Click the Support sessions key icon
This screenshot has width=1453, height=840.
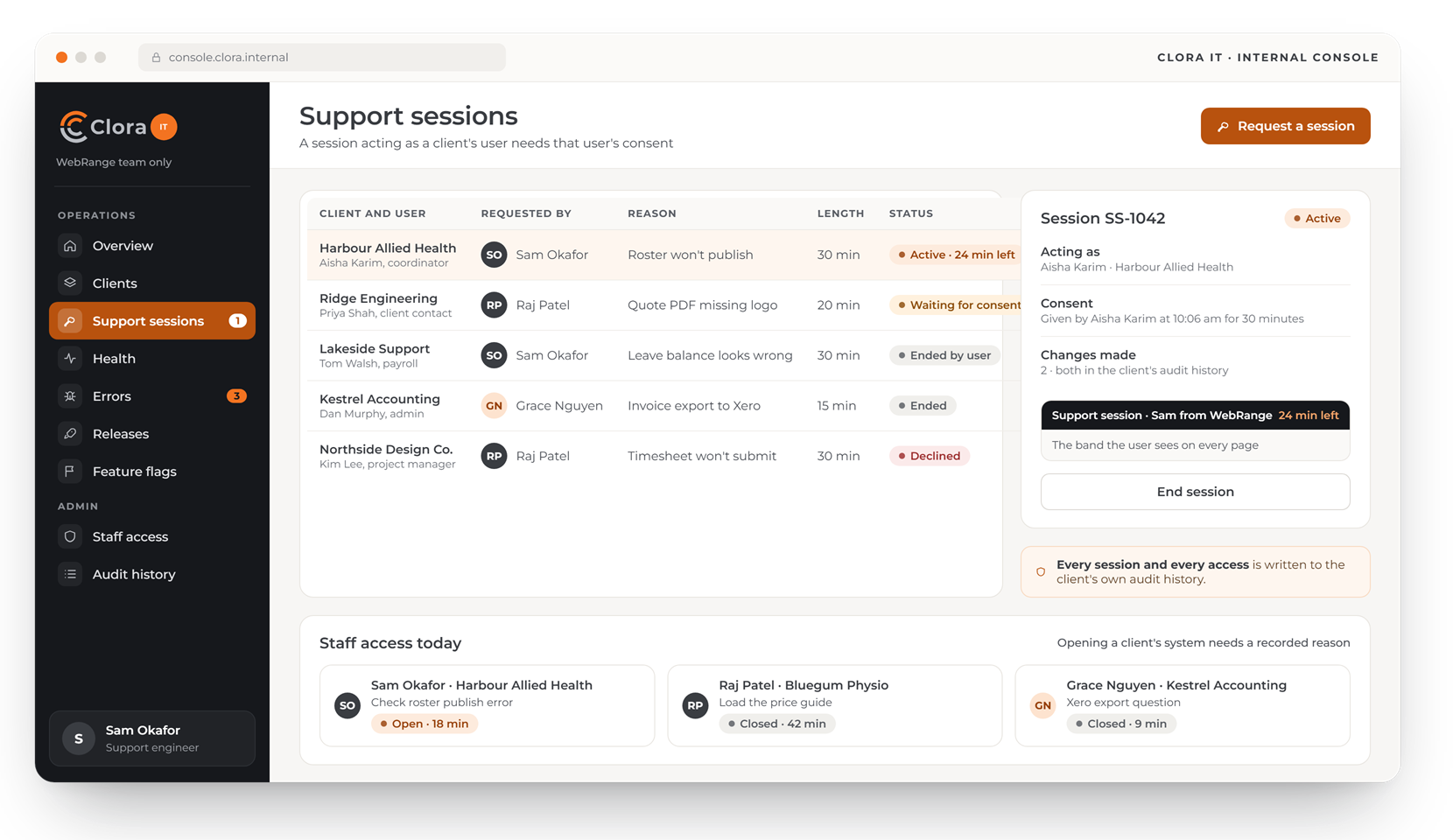click(x=70, y=321)
